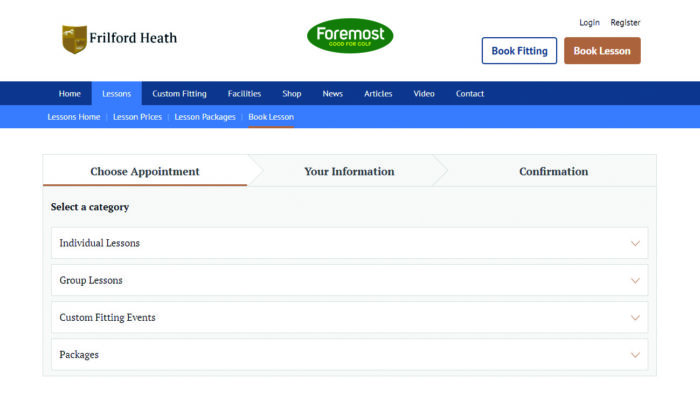Image resolution: width=700 pixels, height=414 pixels.
Task: Click the orange Book Lesson button
Action: coord(602,51)
